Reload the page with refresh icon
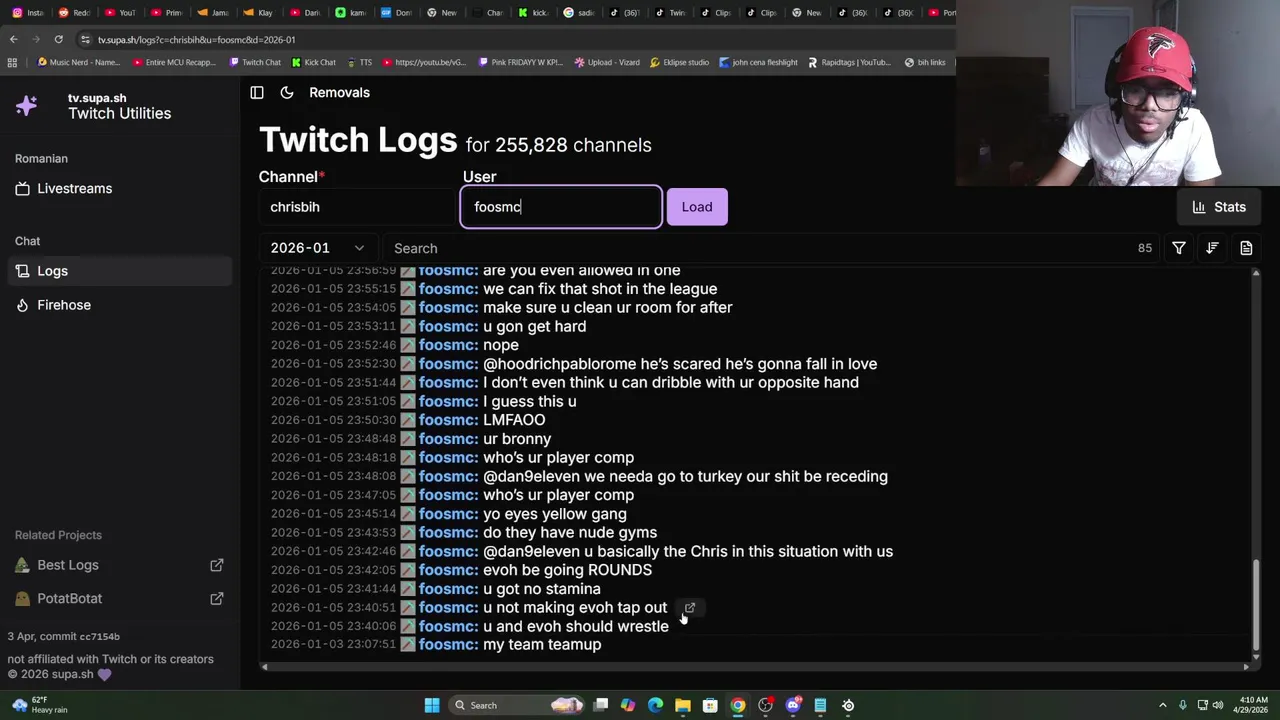This screenshot has height=720, width=1280. 58,39
